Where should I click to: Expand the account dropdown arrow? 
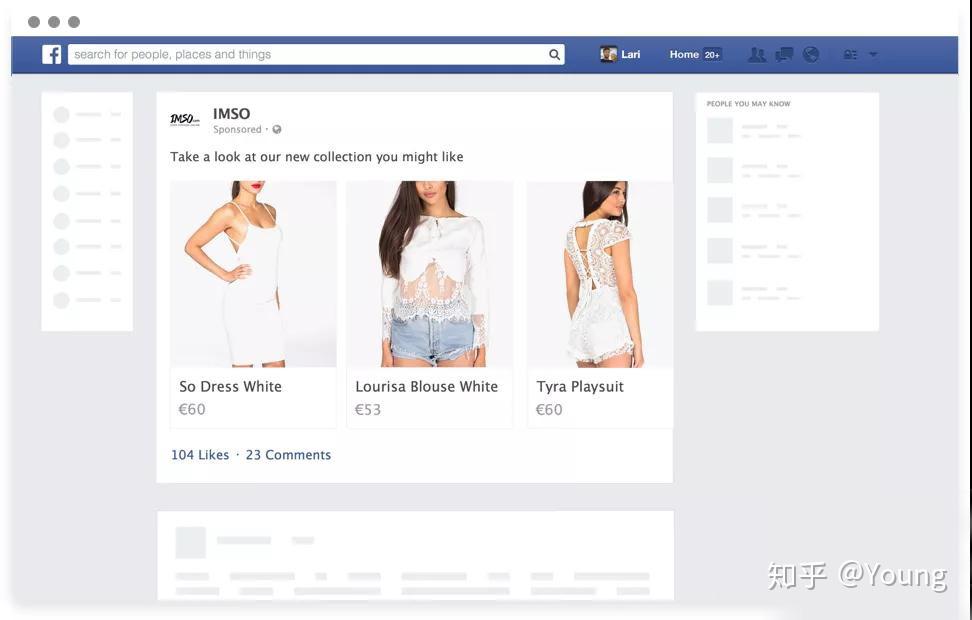[x=873, y=55]
